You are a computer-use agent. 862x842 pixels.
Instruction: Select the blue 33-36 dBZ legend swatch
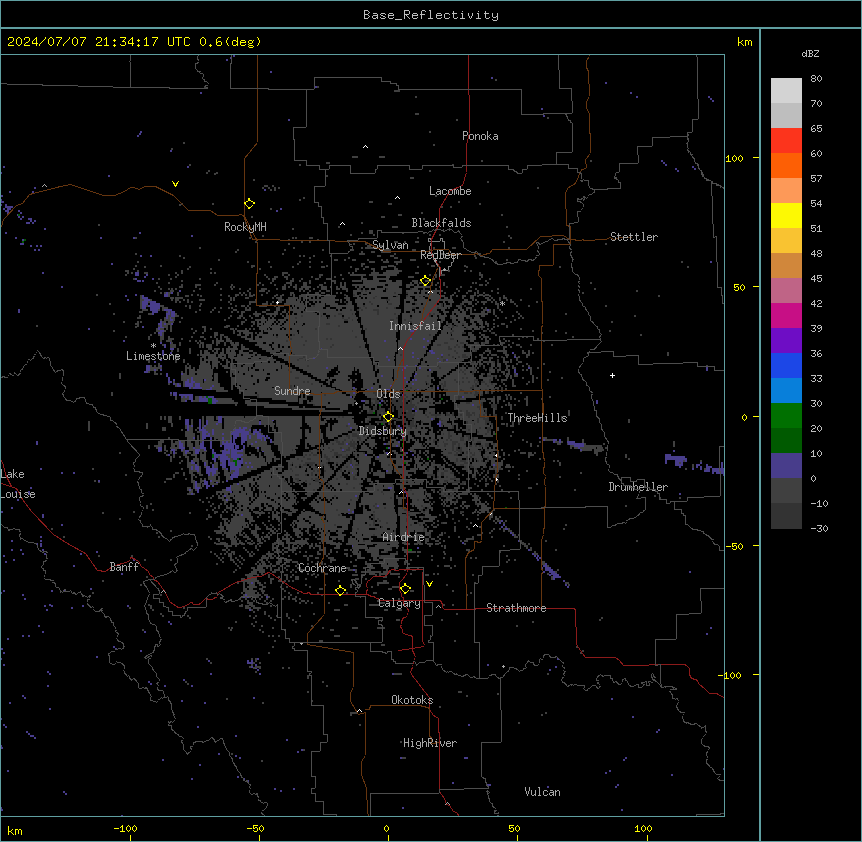[786, 365]
